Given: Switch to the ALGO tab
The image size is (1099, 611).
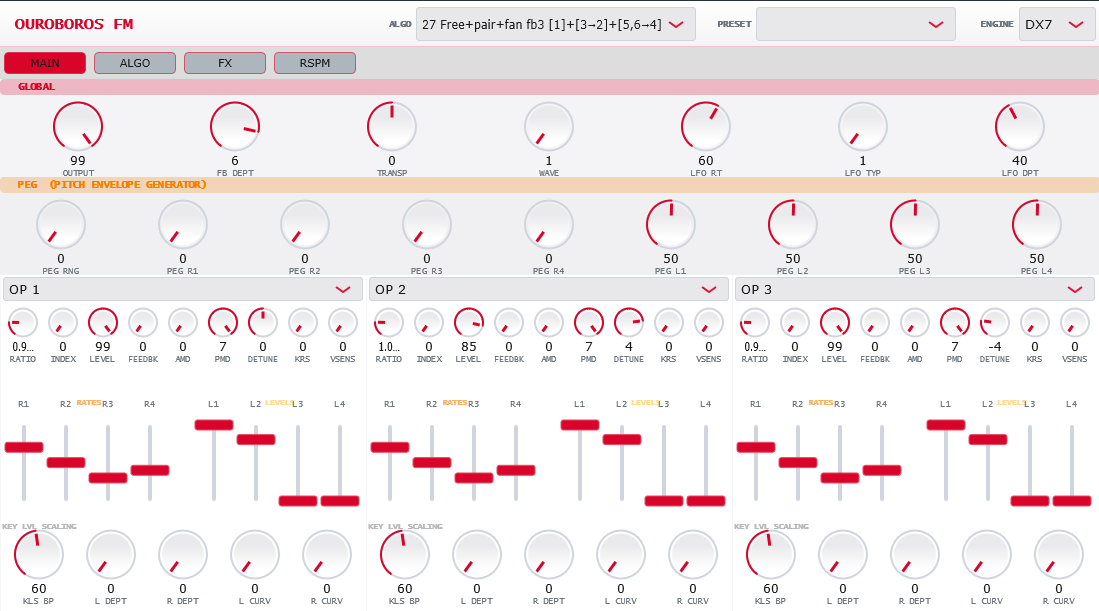Looking at the screenshot, I should click(x=135, y=63).
